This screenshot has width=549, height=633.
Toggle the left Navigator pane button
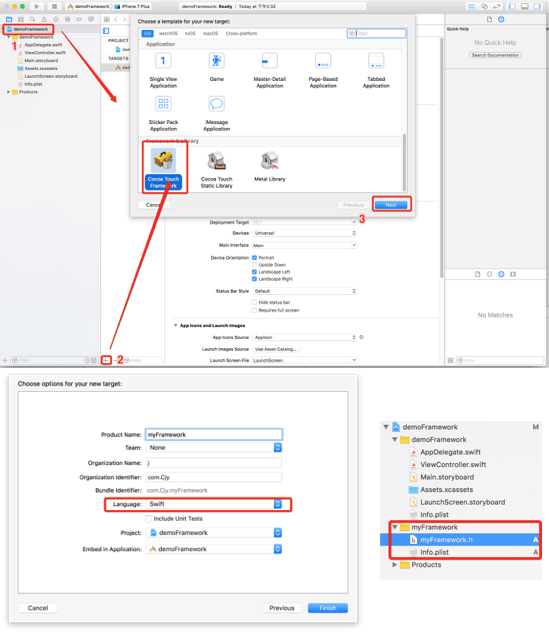pos(512,6)
